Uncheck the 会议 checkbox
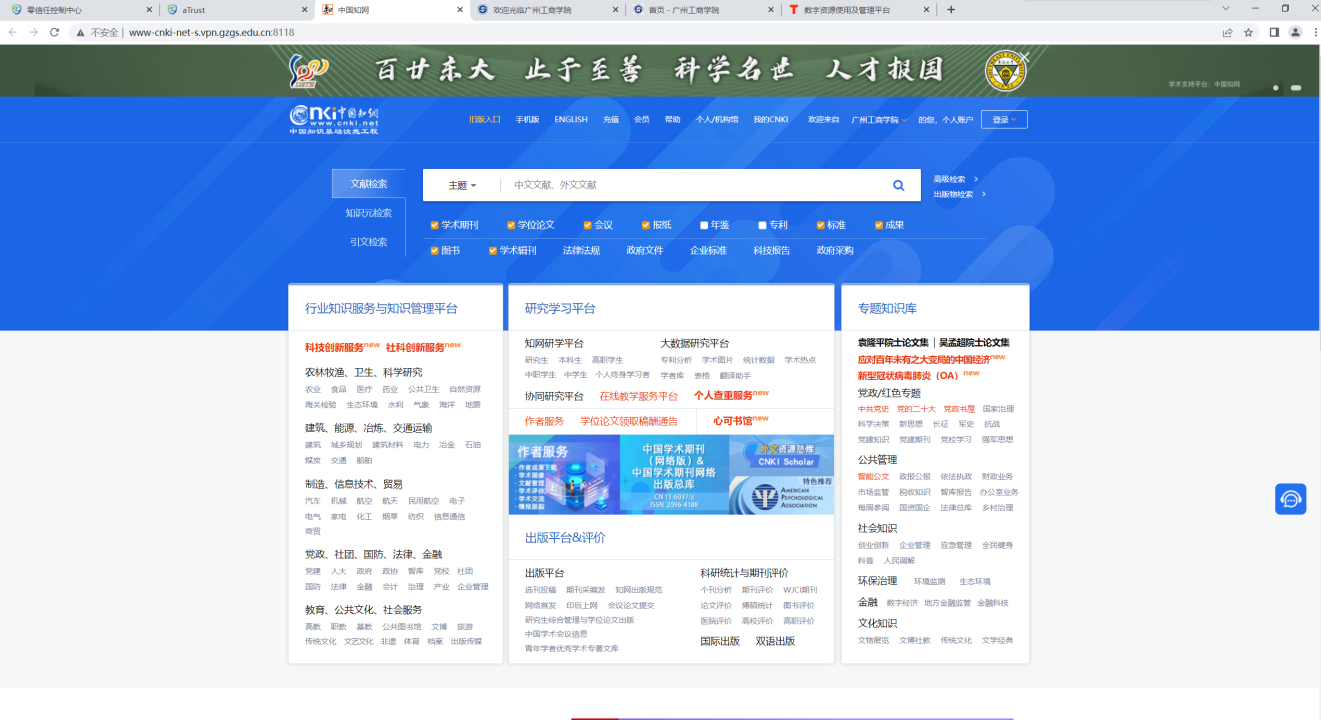Viewport: 1321px width, 720px height. 587,225
